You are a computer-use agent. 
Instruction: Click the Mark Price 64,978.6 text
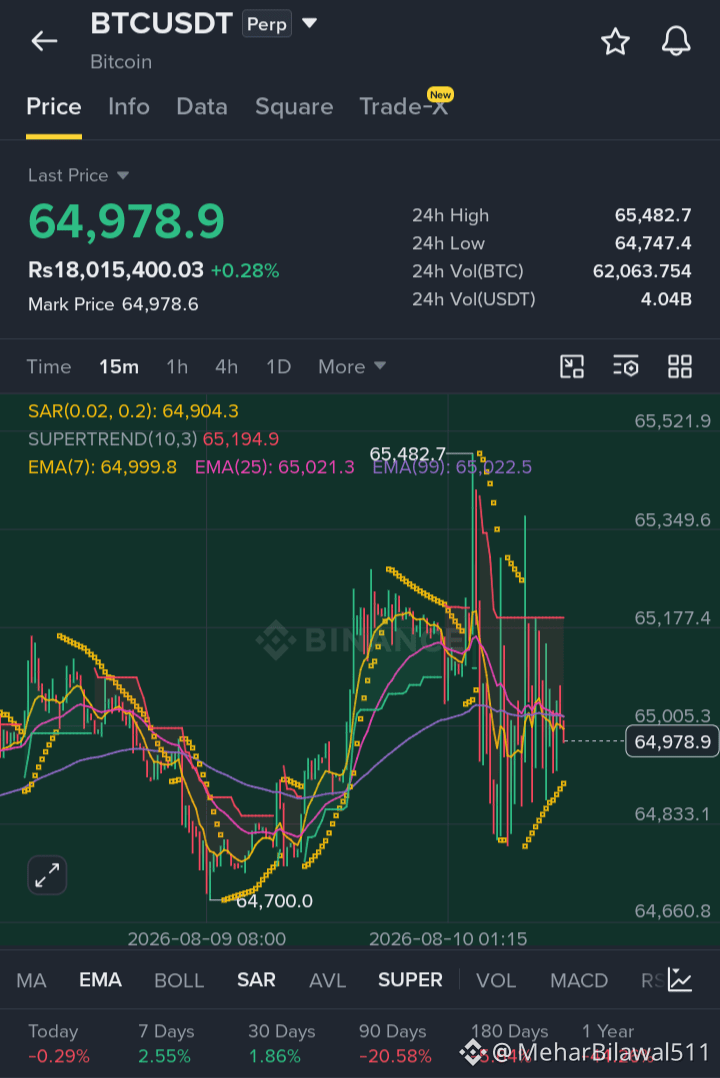[113, 304]
